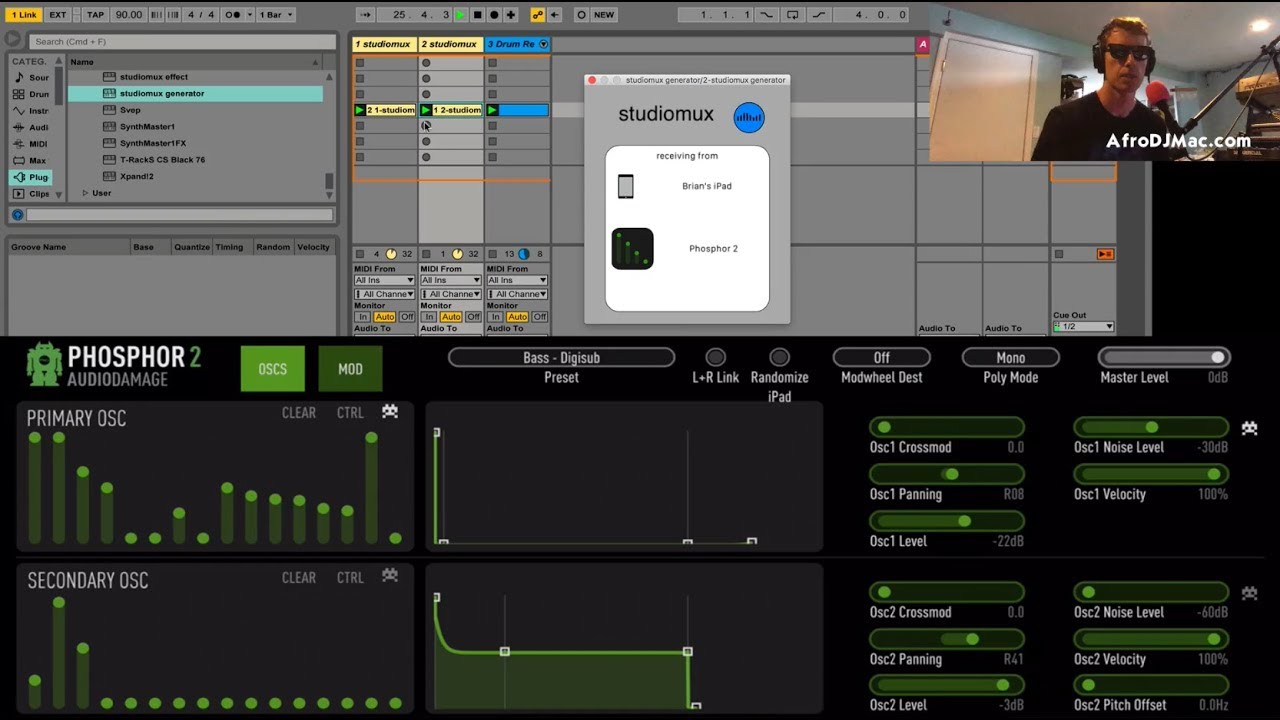The height and width of the screenshot is (720, 1280).
Task: Toggle EXT external sync
Action: coord(58,15)
